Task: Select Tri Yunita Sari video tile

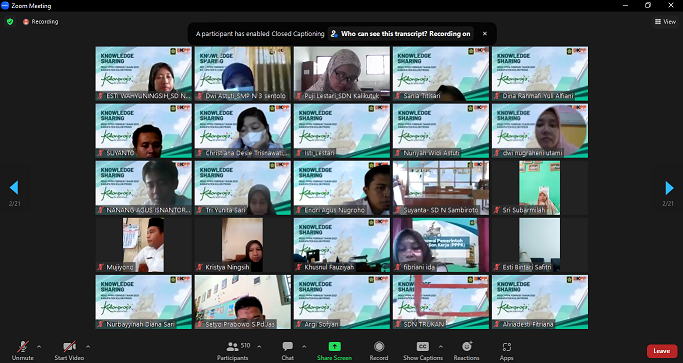Action: (243, 188)
